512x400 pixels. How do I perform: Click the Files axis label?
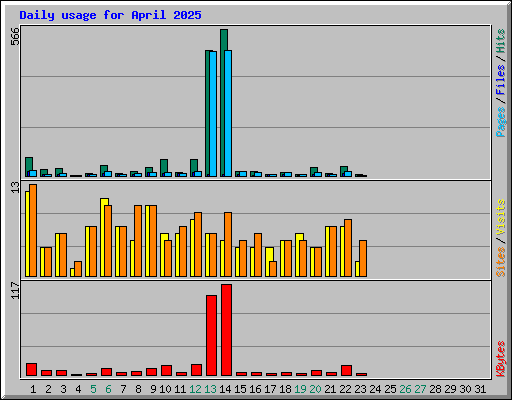[x=500, y=80]
